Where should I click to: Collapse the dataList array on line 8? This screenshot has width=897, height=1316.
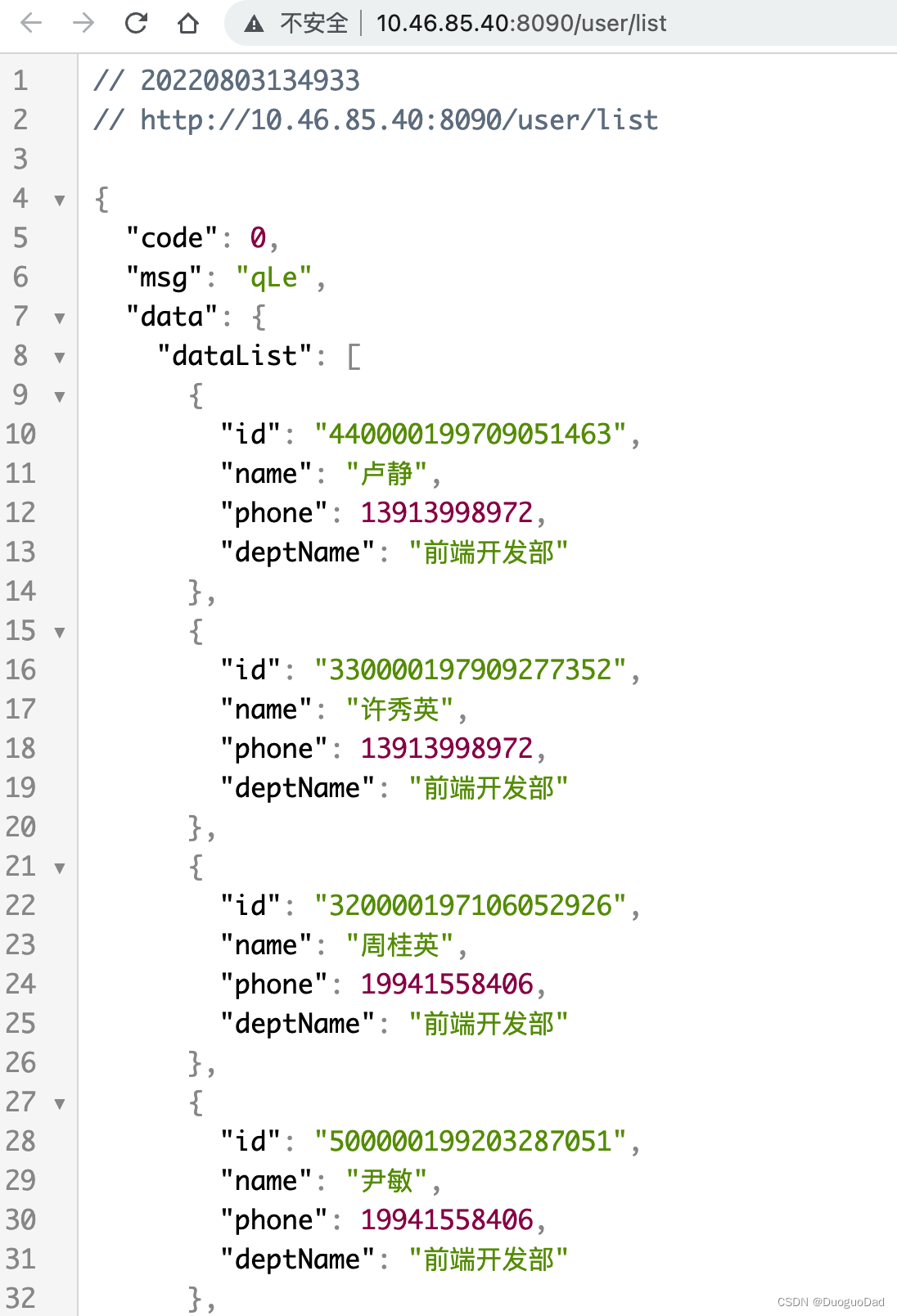[58, 356]
